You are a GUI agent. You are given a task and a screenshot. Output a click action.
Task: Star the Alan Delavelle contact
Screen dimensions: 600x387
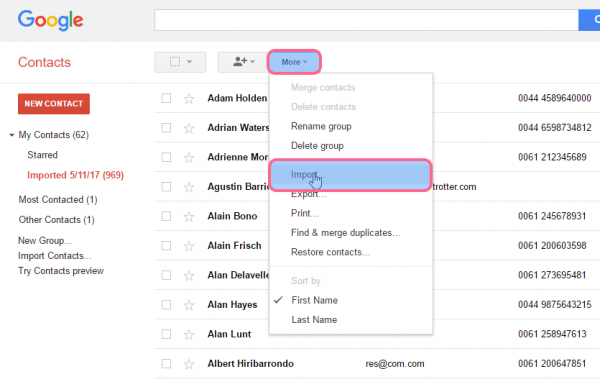point(189,275)
